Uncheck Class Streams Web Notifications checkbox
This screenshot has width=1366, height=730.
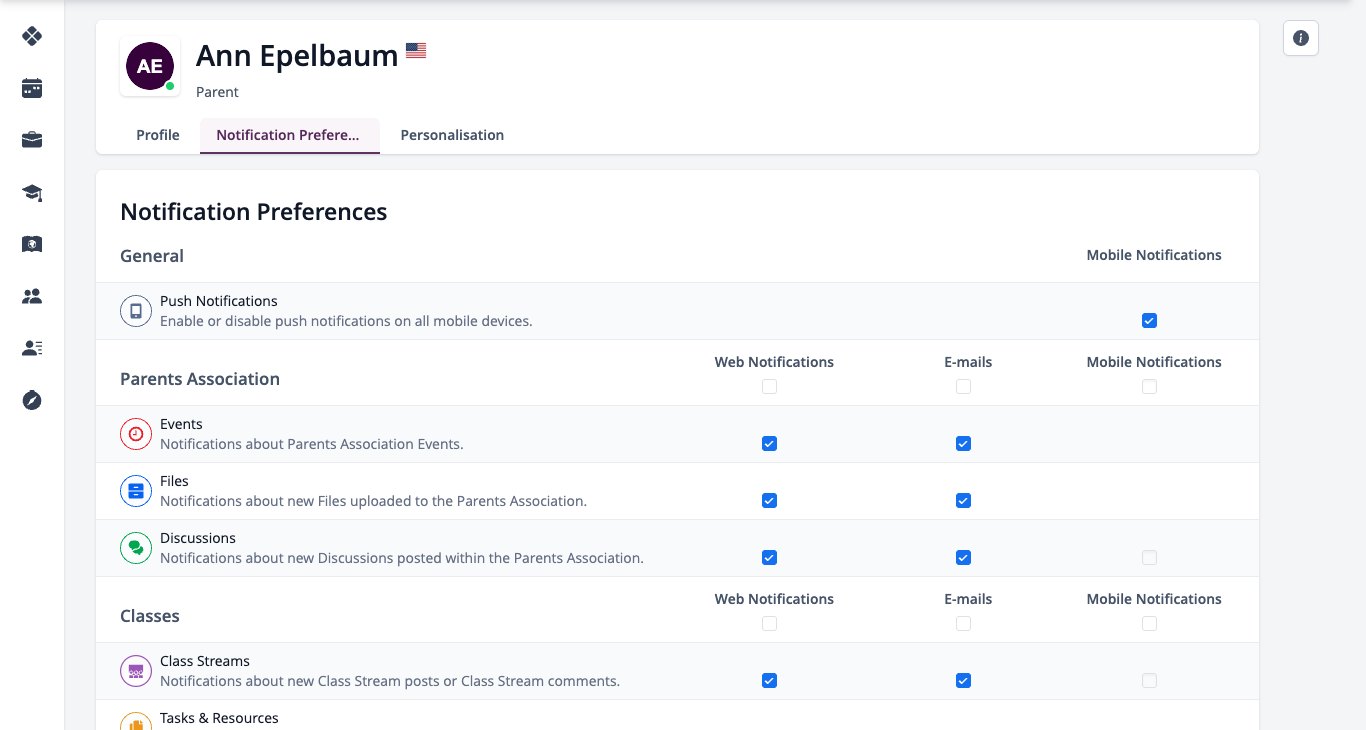[x=769, y=681]
